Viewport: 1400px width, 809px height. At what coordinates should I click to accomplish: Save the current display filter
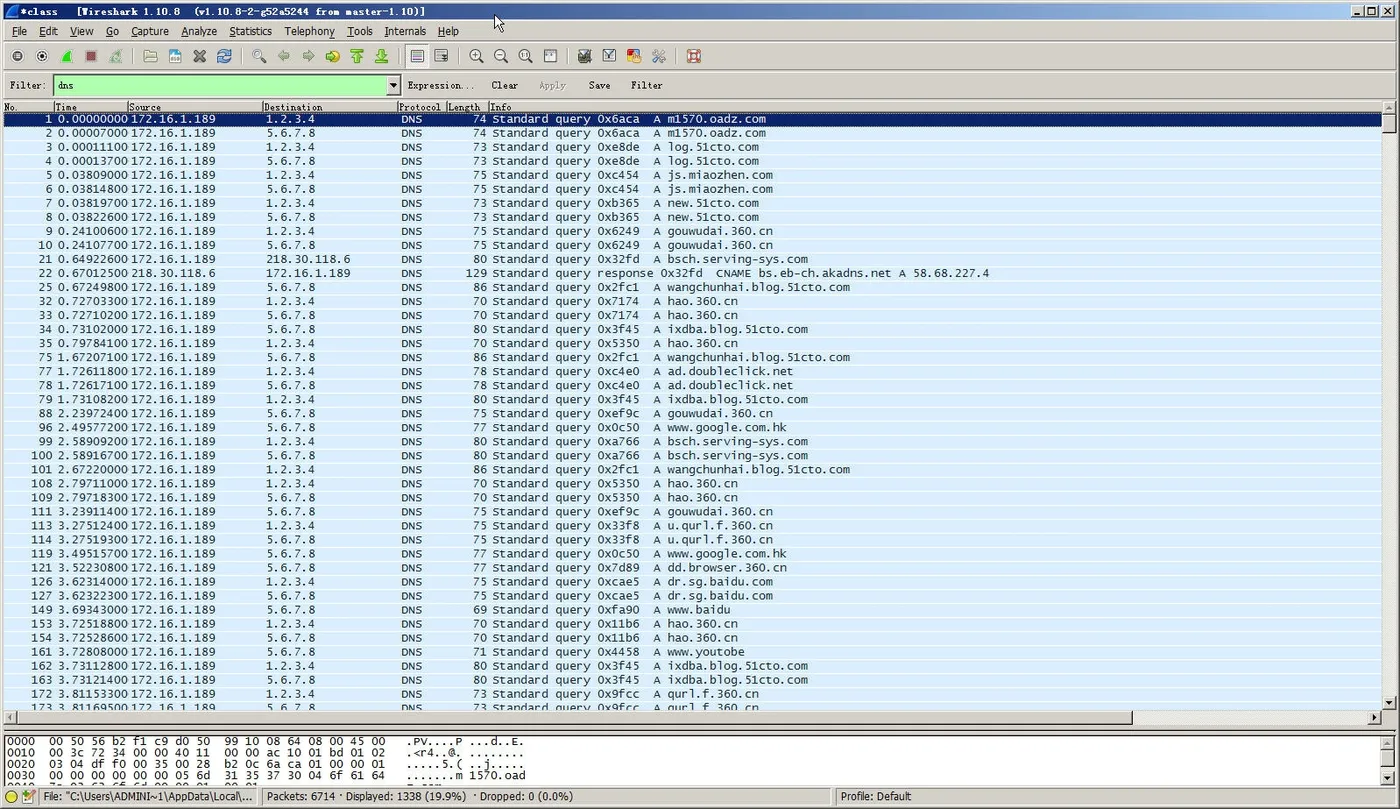[599, 86]
